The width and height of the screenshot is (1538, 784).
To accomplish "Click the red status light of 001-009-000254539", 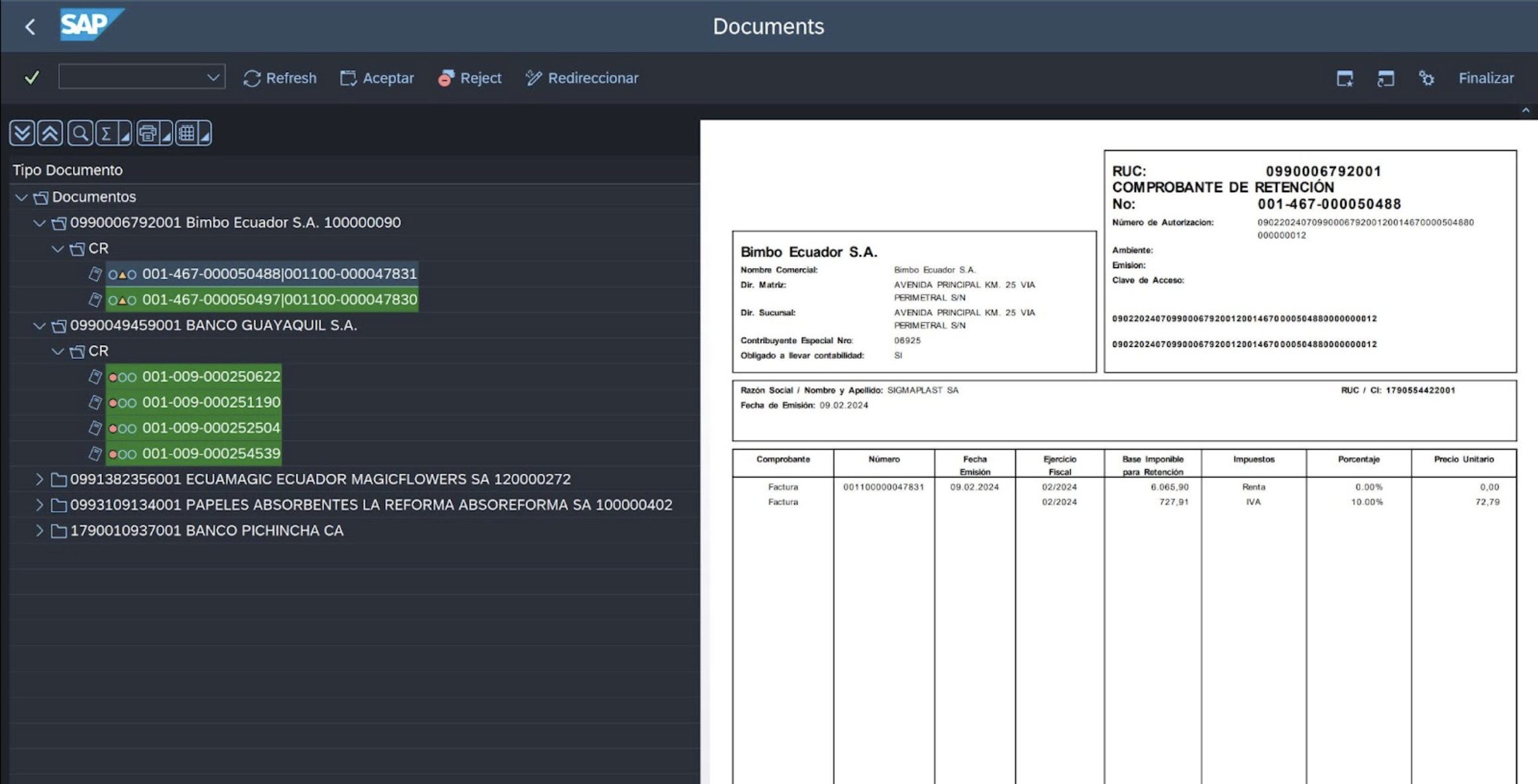I will click(x=113, y=454).
